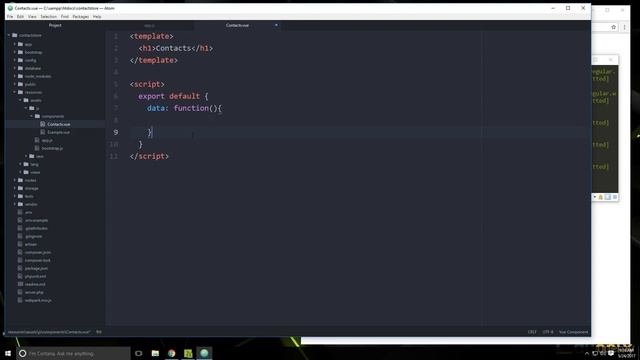640x360 pixels.
Task: Open the Help menu
Action: 97,17
